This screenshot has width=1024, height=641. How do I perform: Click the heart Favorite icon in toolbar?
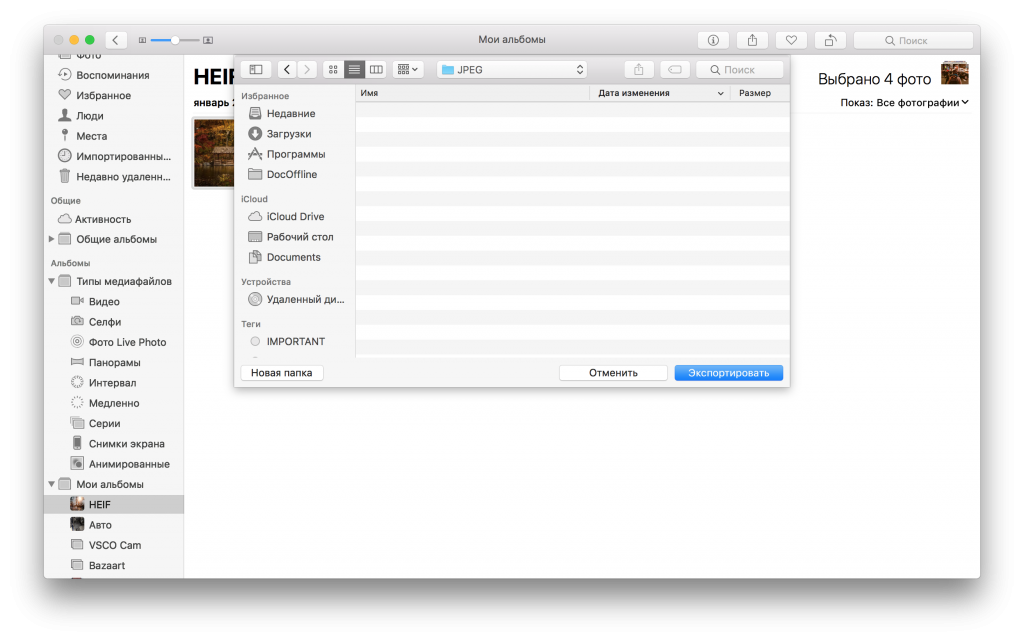coord(791,40)
